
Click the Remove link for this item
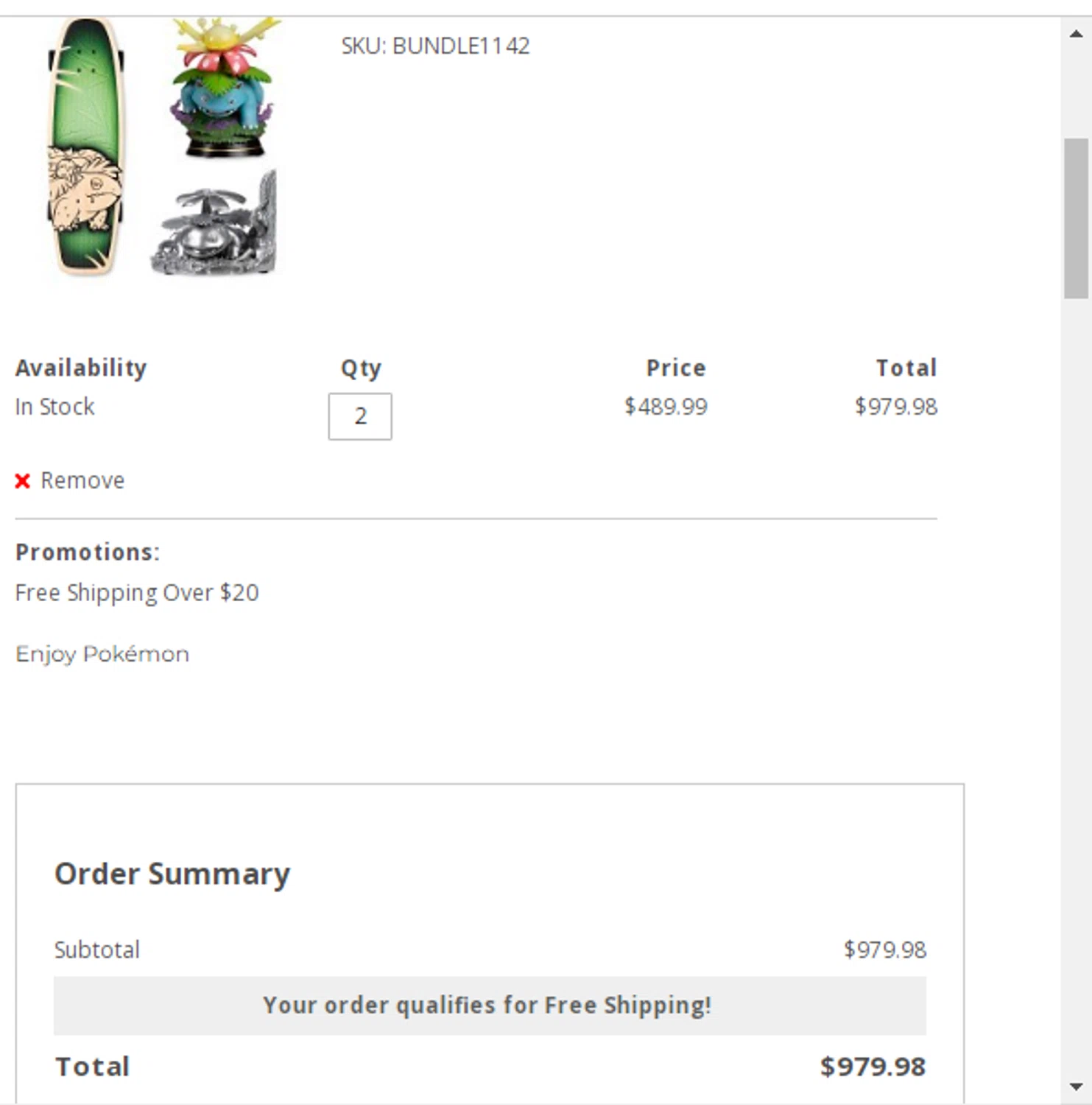82,481
